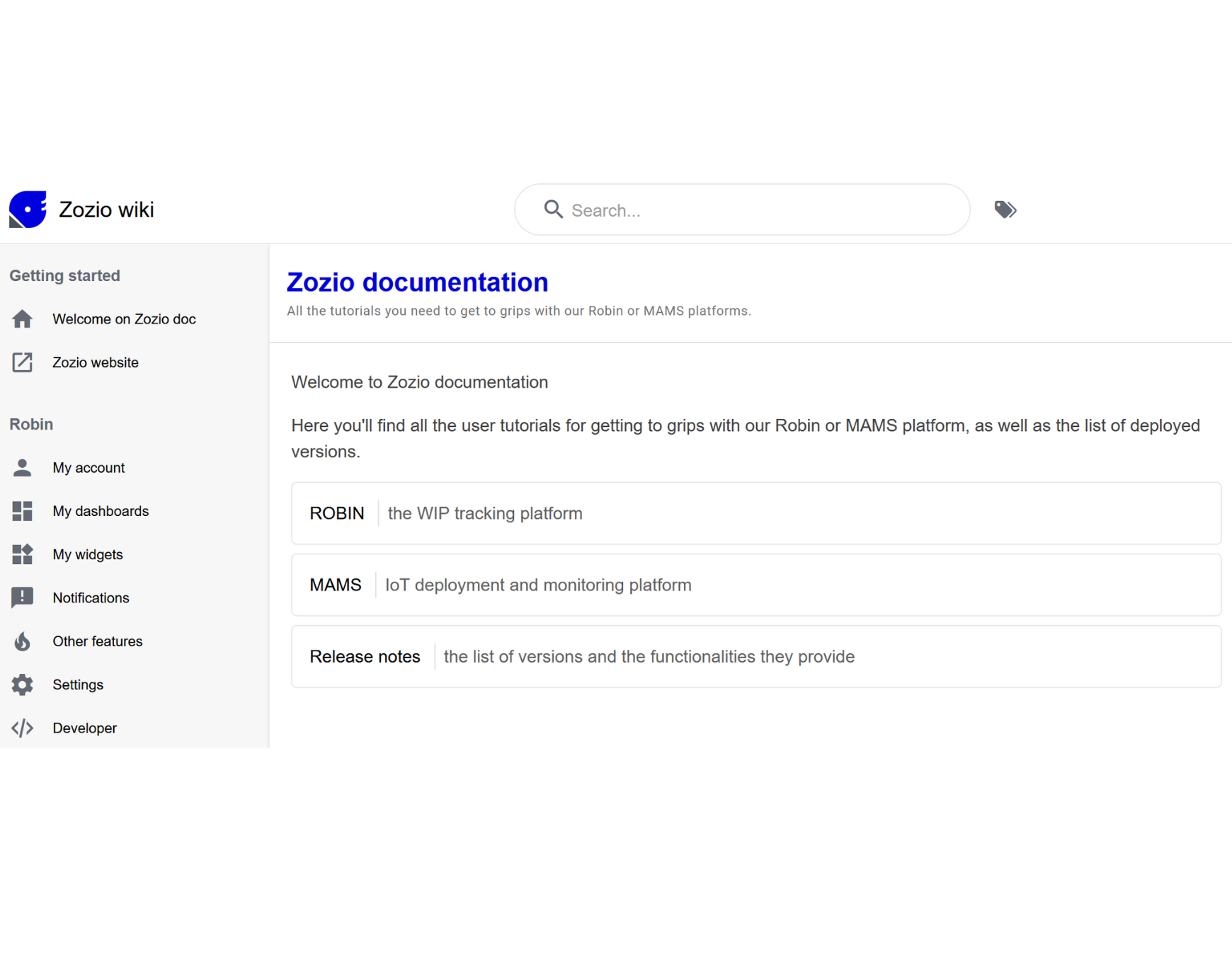Click the person icon for My account

23,468
